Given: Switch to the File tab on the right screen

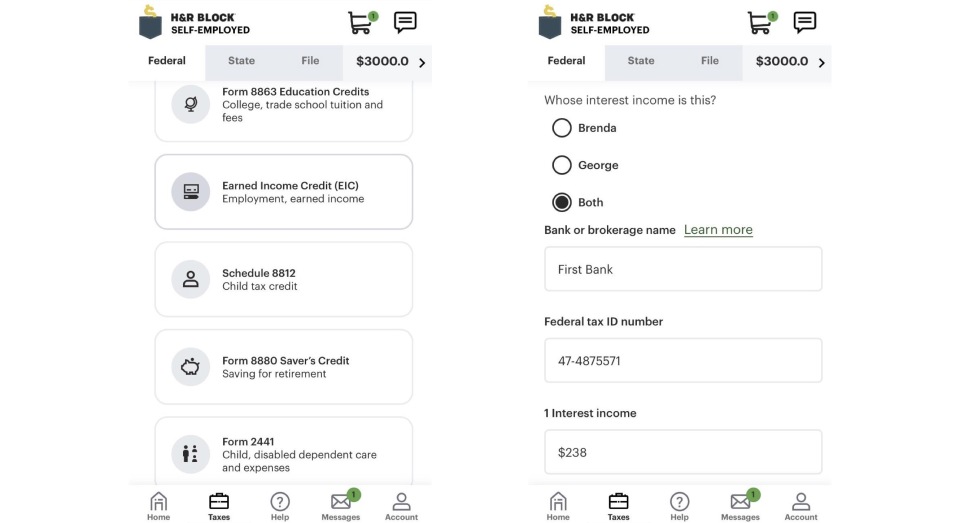Looking at the screenshot, I should click(710, 61).
